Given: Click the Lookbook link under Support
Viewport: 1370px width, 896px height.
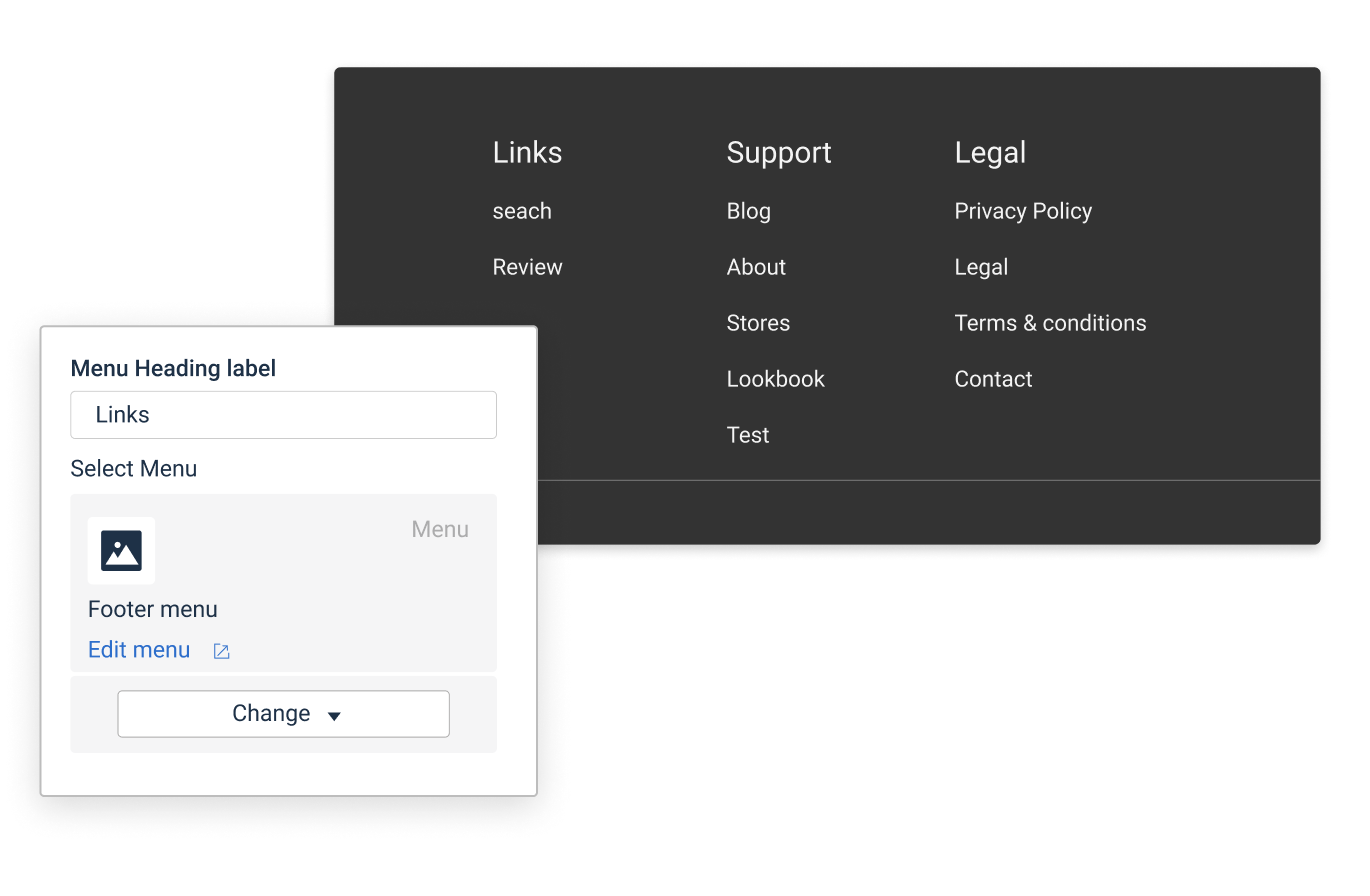Looking at the screenshot, I should tap(775, 379).
